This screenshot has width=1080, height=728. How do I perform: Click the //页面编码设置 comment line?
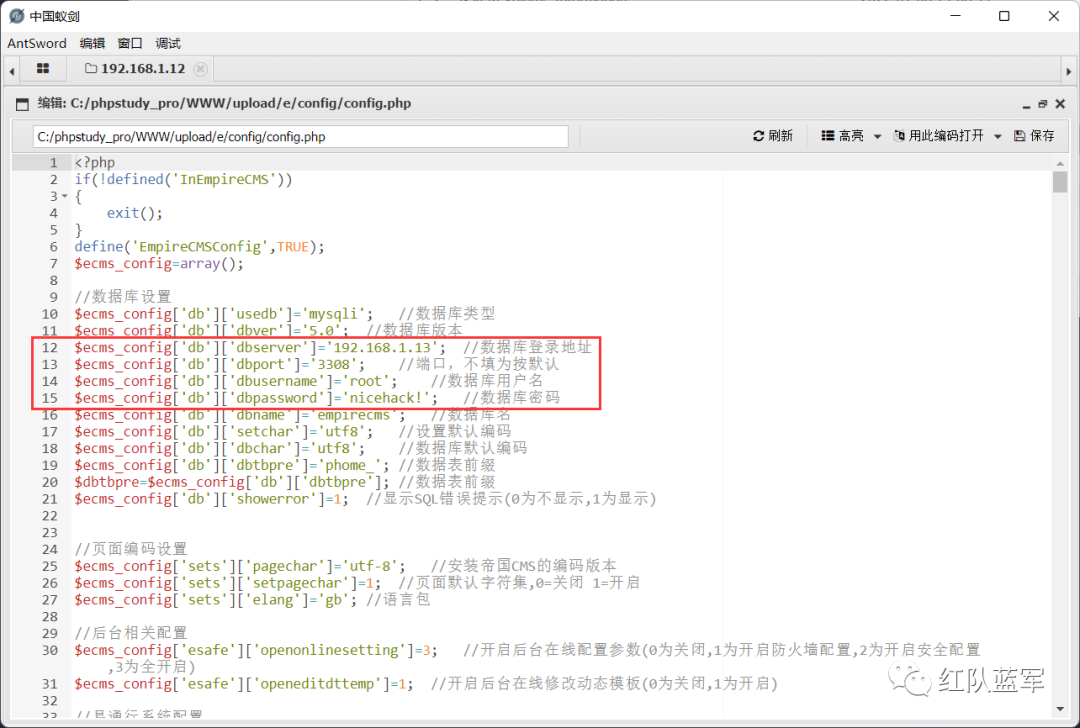pyautogui.click(x=131, y=549)
